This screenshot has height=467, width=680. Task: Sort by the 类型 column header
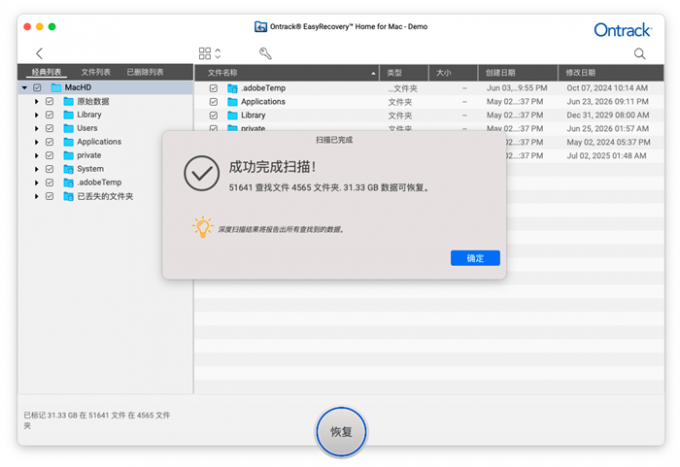[404, 73]
